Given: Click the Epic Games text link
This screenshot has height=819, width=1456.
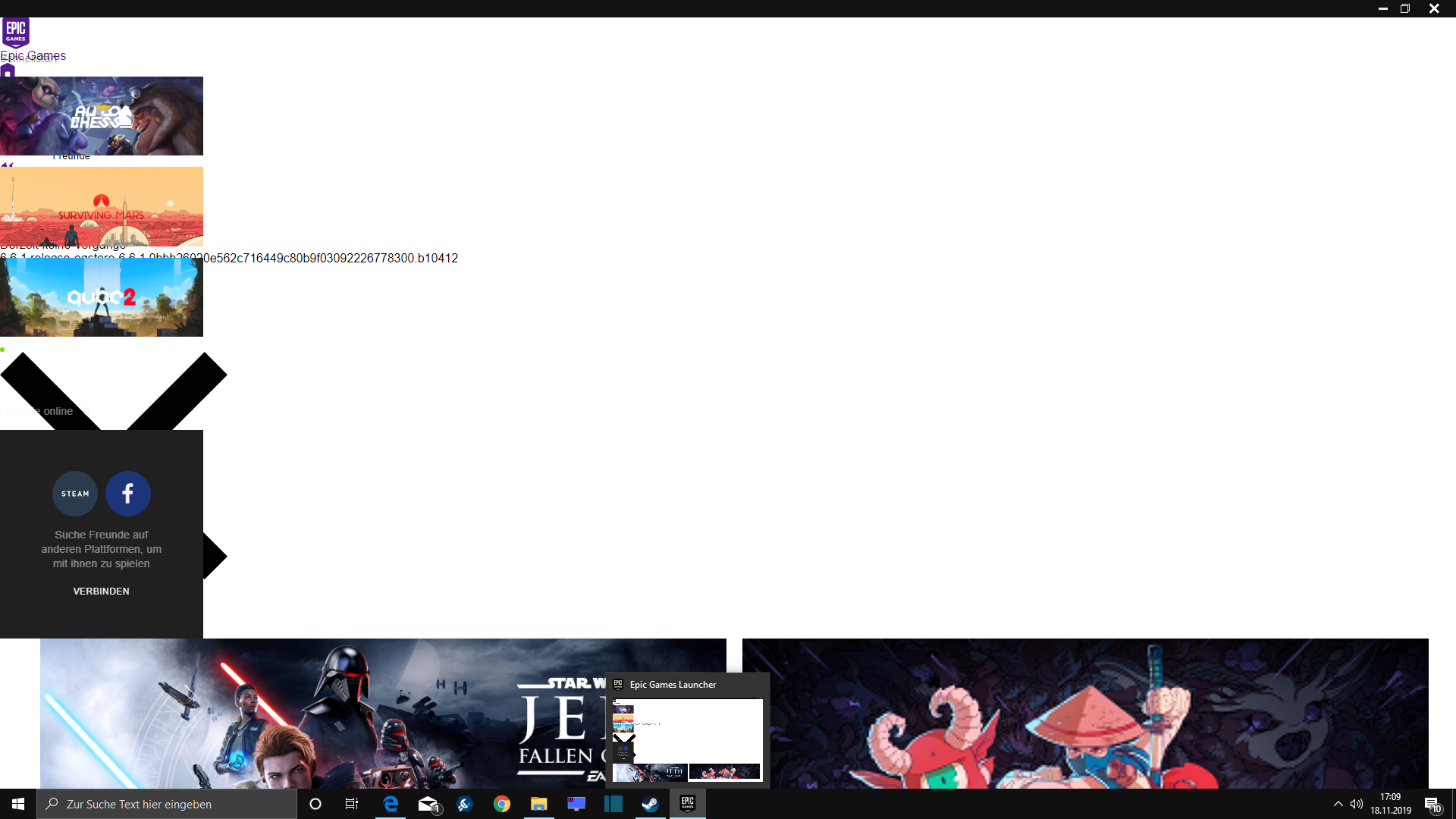Looking at the screenshot, I should pyautogui.click(x=33, y=55).
